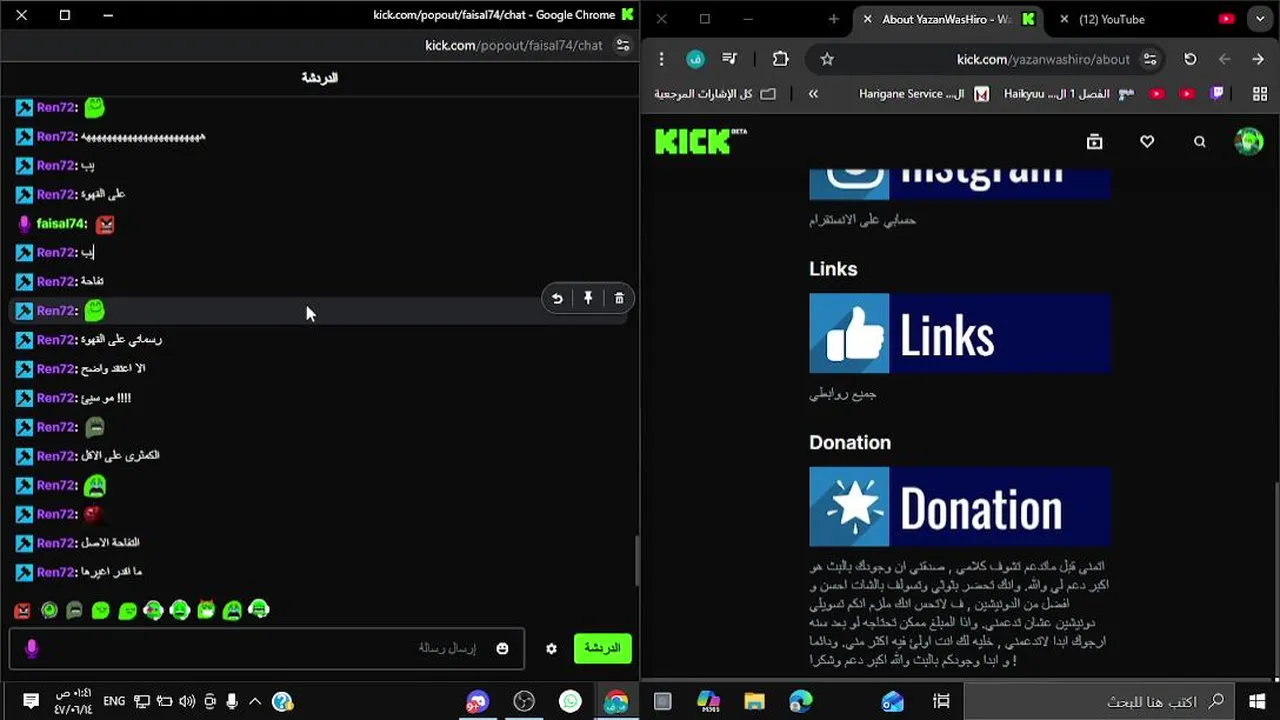1280x720 pixels.
Task: Open WhatsApp from the taskbar
Action: 570,702
